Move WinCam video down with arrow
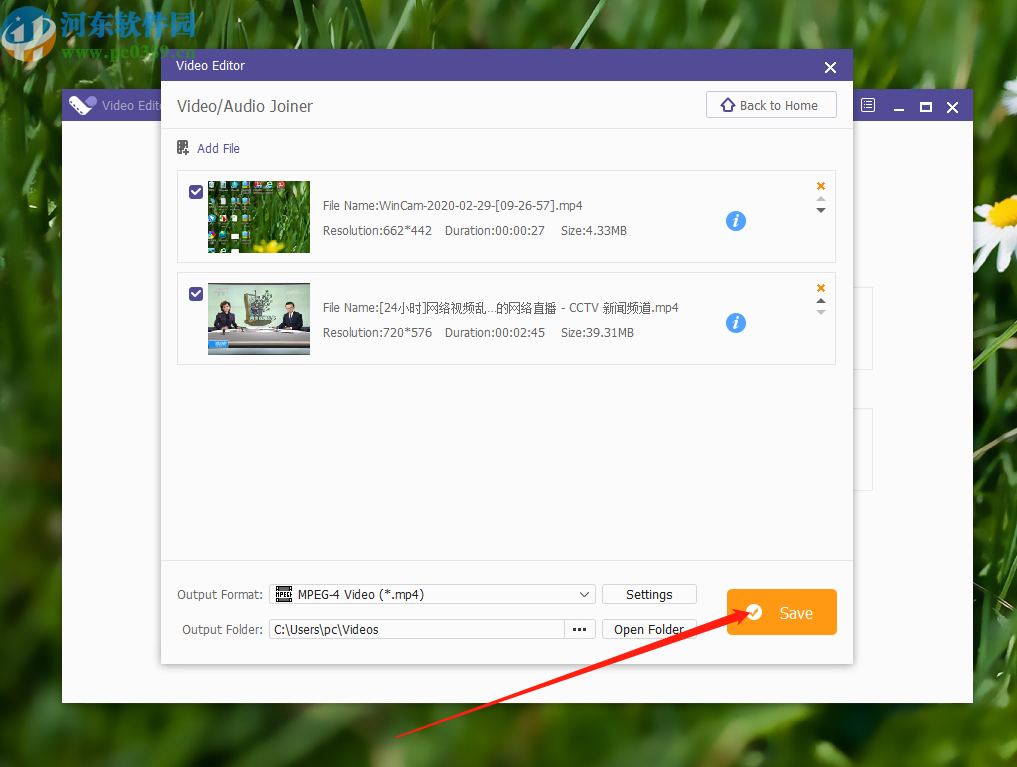This screenshot has width=1017, height=767. pos(820,212)
